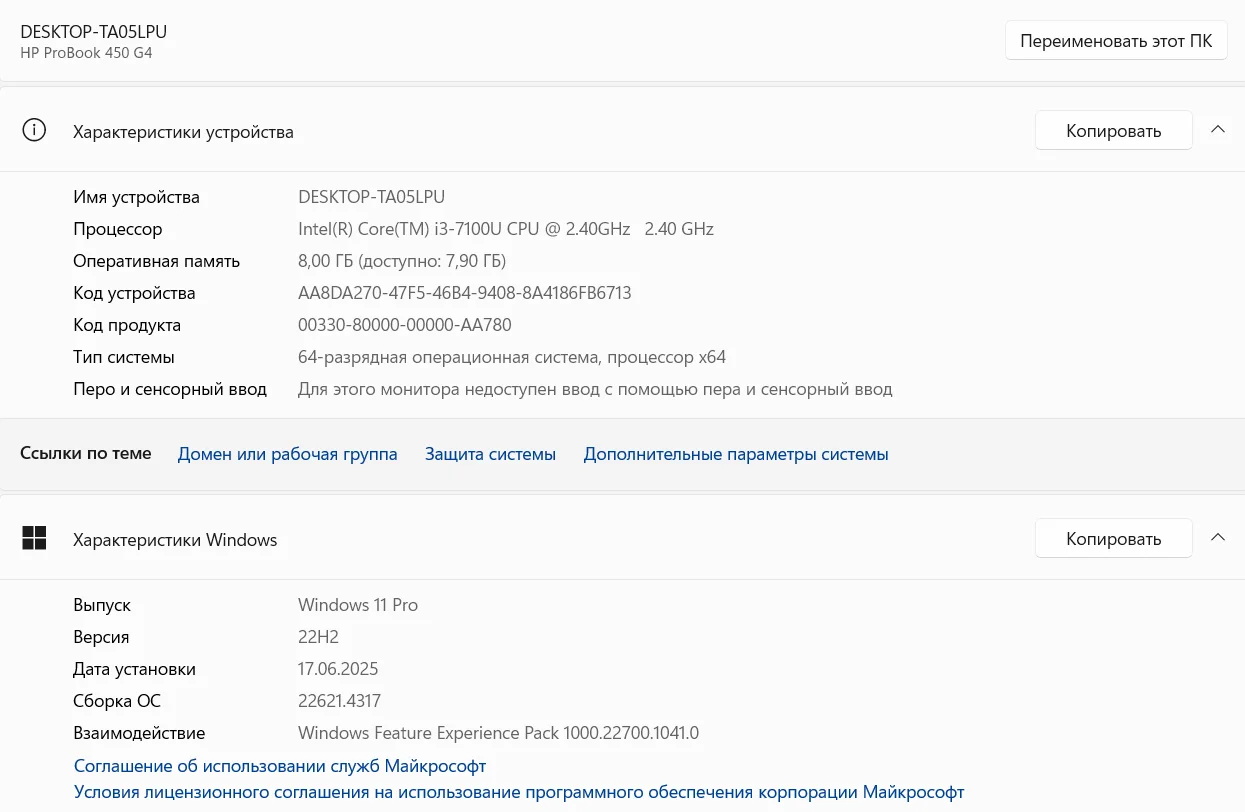Click Переименовать этот ПК button
The height and width of the screenshot is (812, 1245).
tap(1116, 41)
